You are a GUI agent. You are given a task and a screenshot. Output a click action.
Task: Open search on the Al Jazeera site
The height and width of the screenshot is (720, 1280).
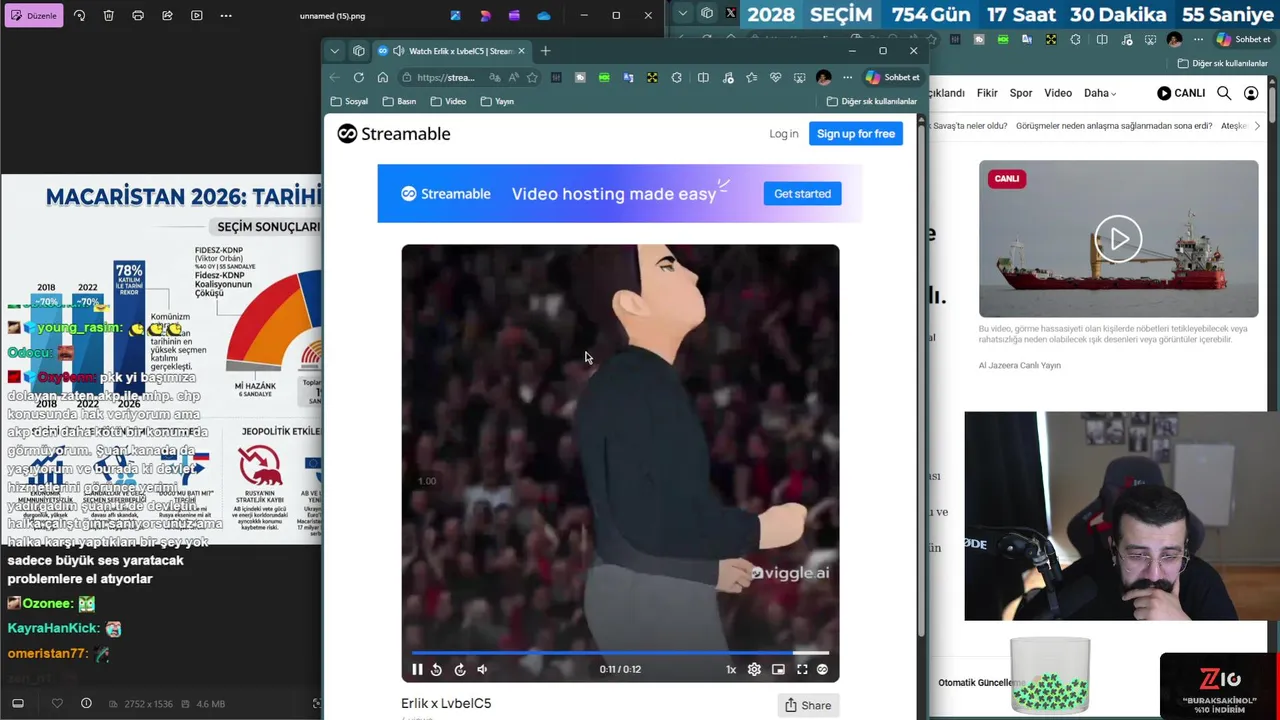click(1224, 93)
